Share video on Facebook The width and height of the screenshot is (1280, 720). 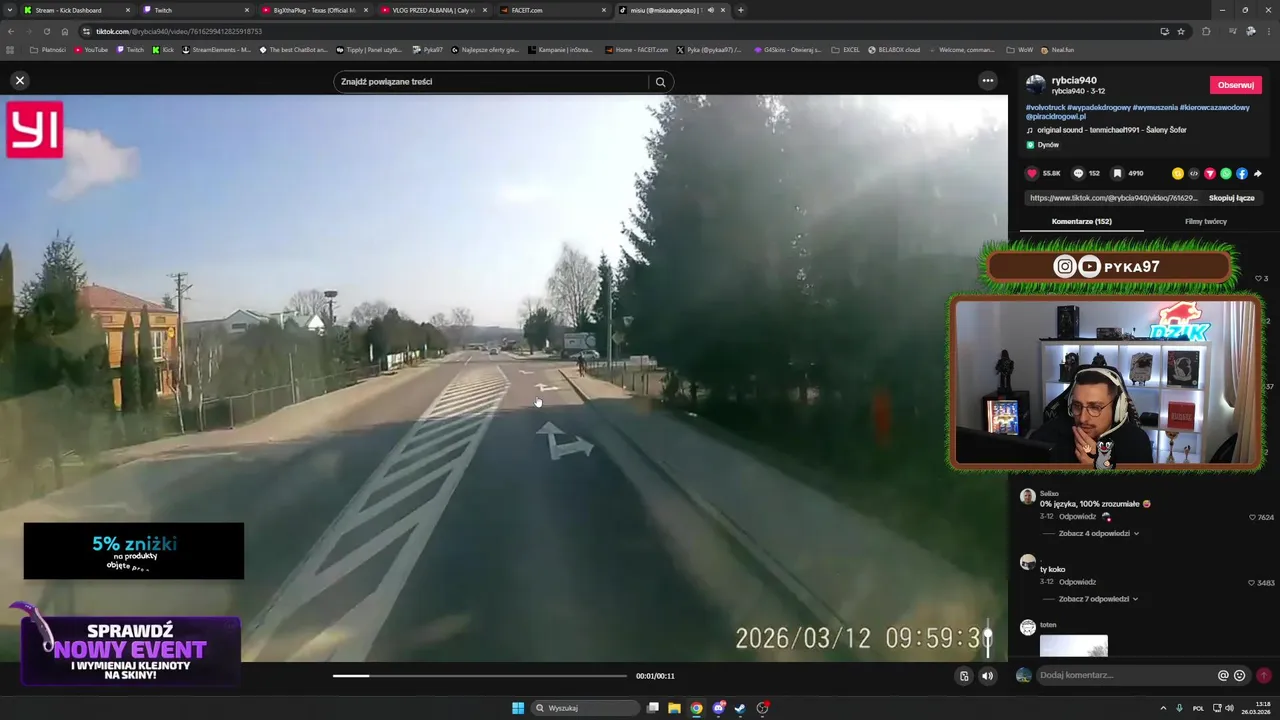pyautogui.click(x=1242, y=173)
